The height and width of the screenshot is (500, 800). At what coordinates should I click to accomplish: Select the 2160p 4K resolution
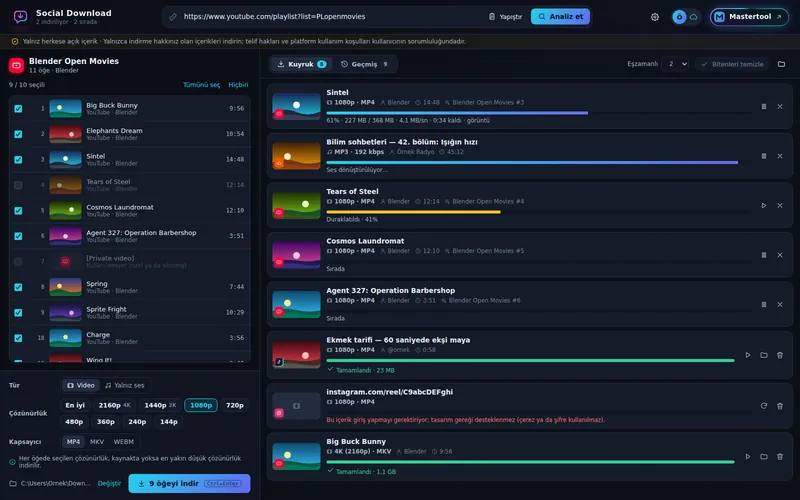[114, 405]
